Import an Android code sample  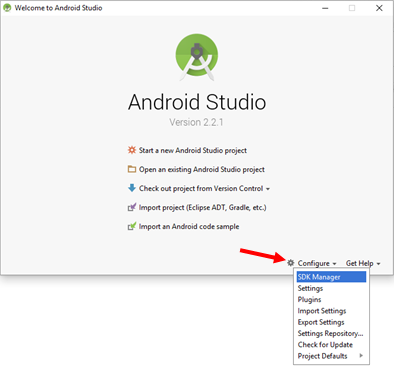click(189, 226)
